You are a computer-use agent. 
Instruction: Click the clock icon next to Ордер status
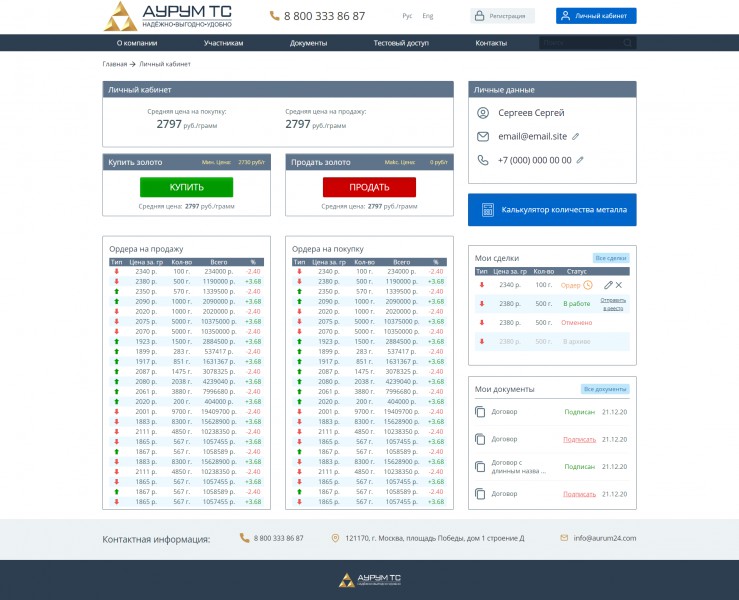point(588,285)
